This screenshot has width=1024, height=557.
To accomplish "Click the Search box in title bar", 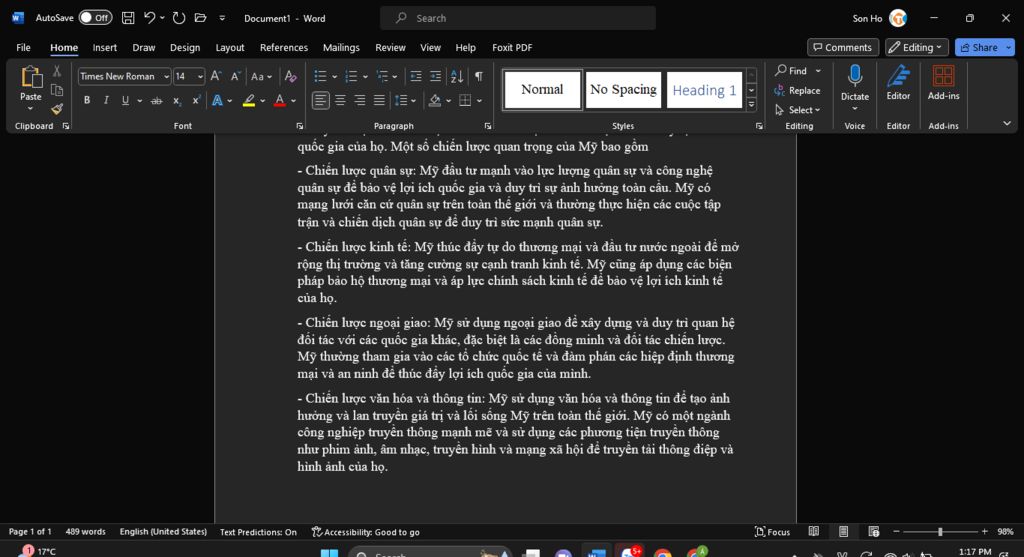I will click(x=518, y=18).
